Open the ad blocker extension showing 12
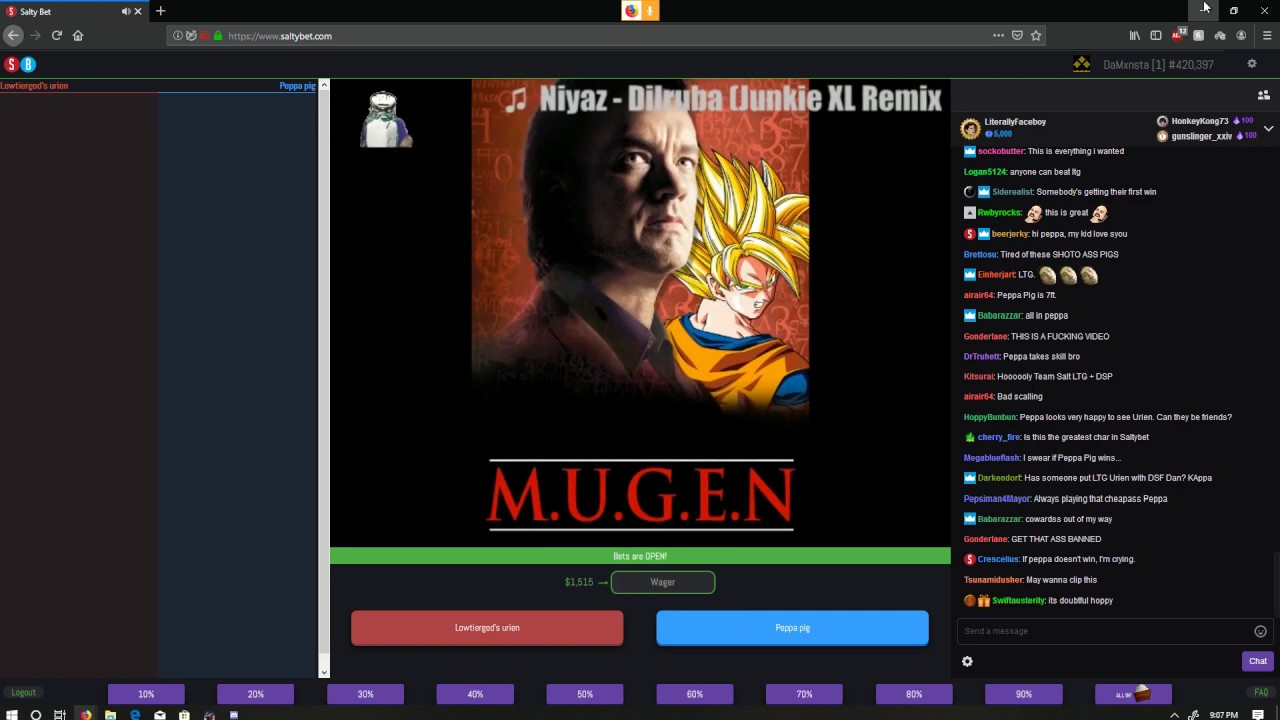Image resolution: width=1280 pixels, height=720 pixels. (x=1178, y=35)
